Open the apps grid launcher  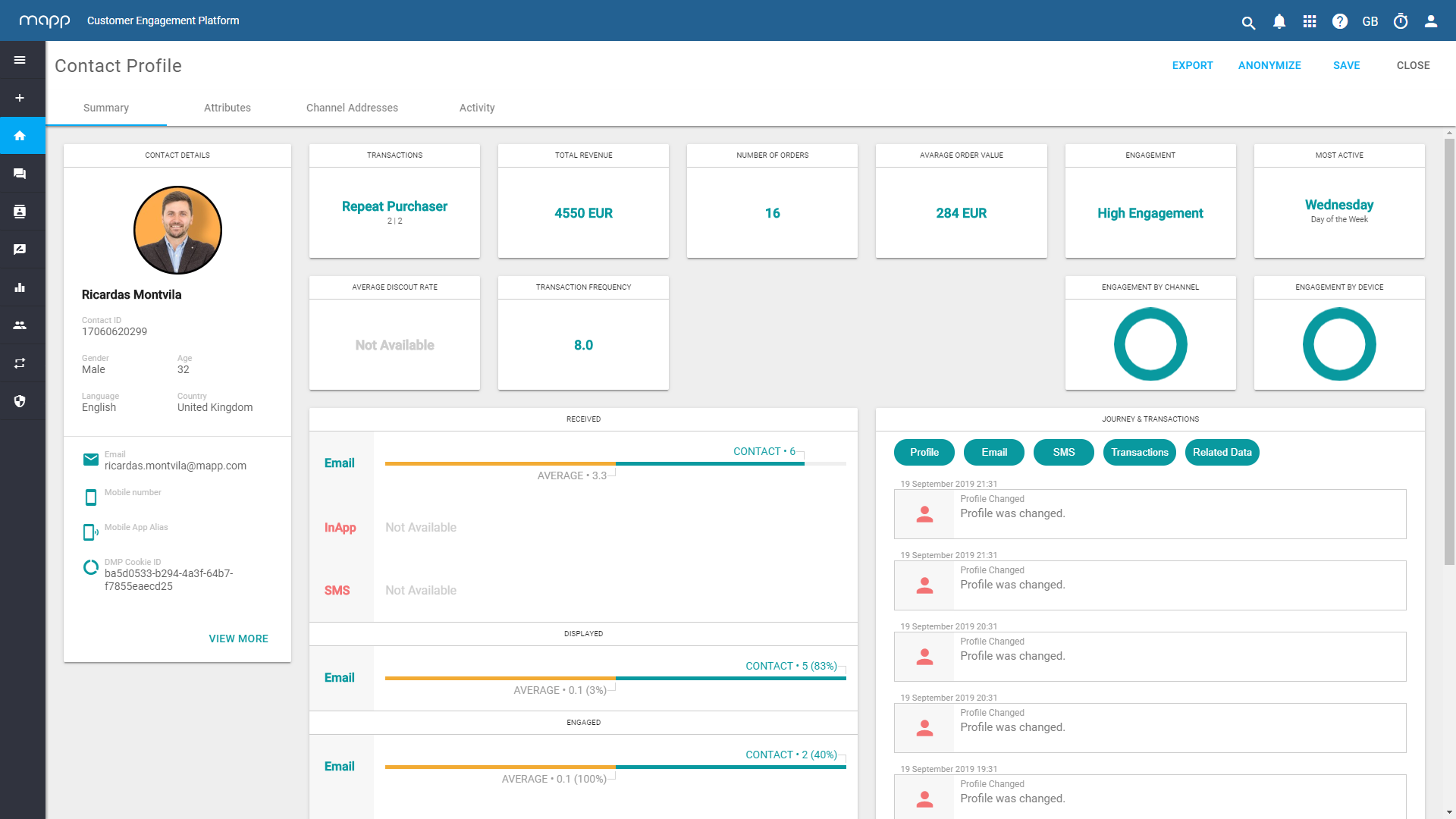1310,21
